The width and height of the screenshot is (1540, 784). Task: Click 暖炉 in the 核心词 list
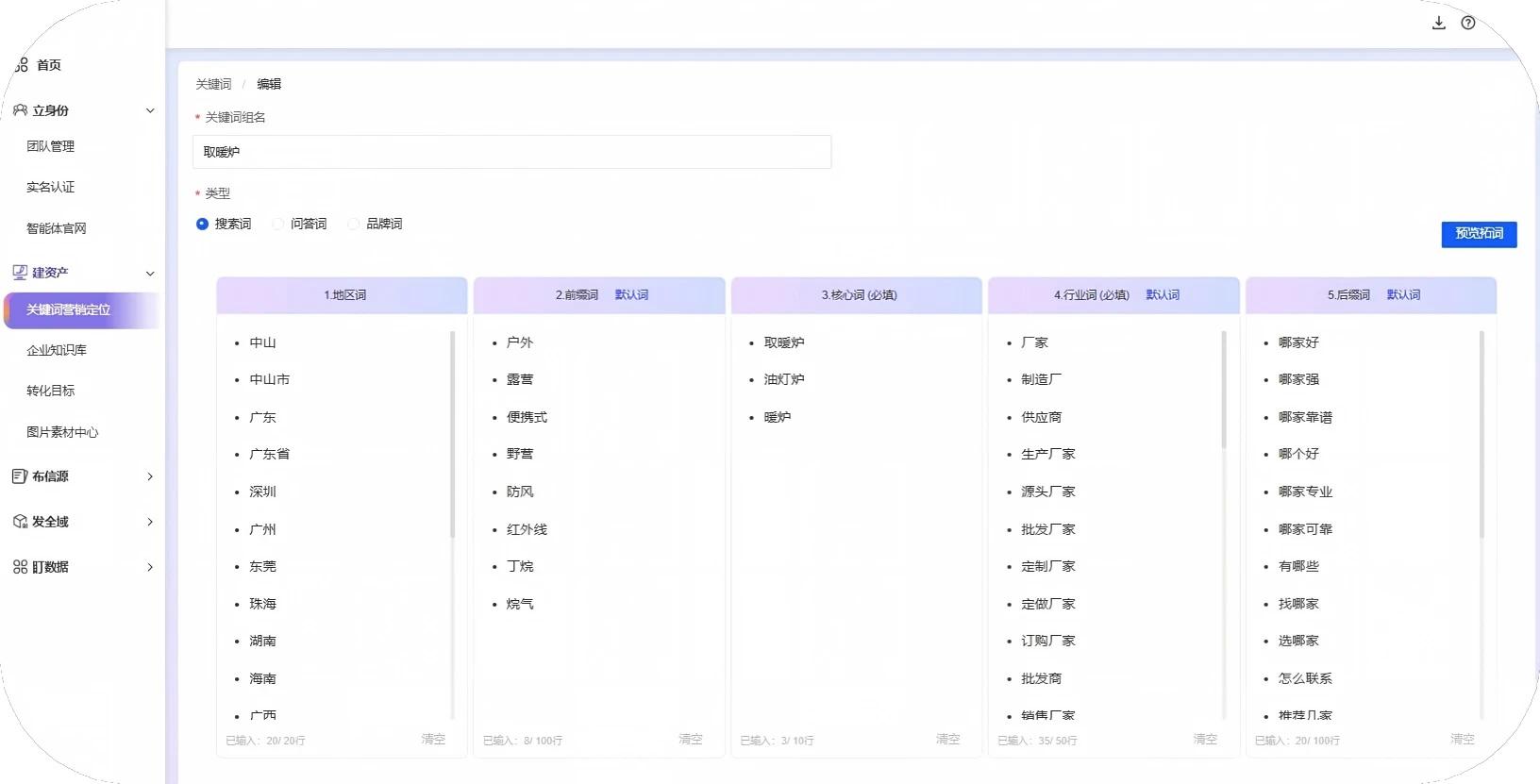(x=778, y=417)
